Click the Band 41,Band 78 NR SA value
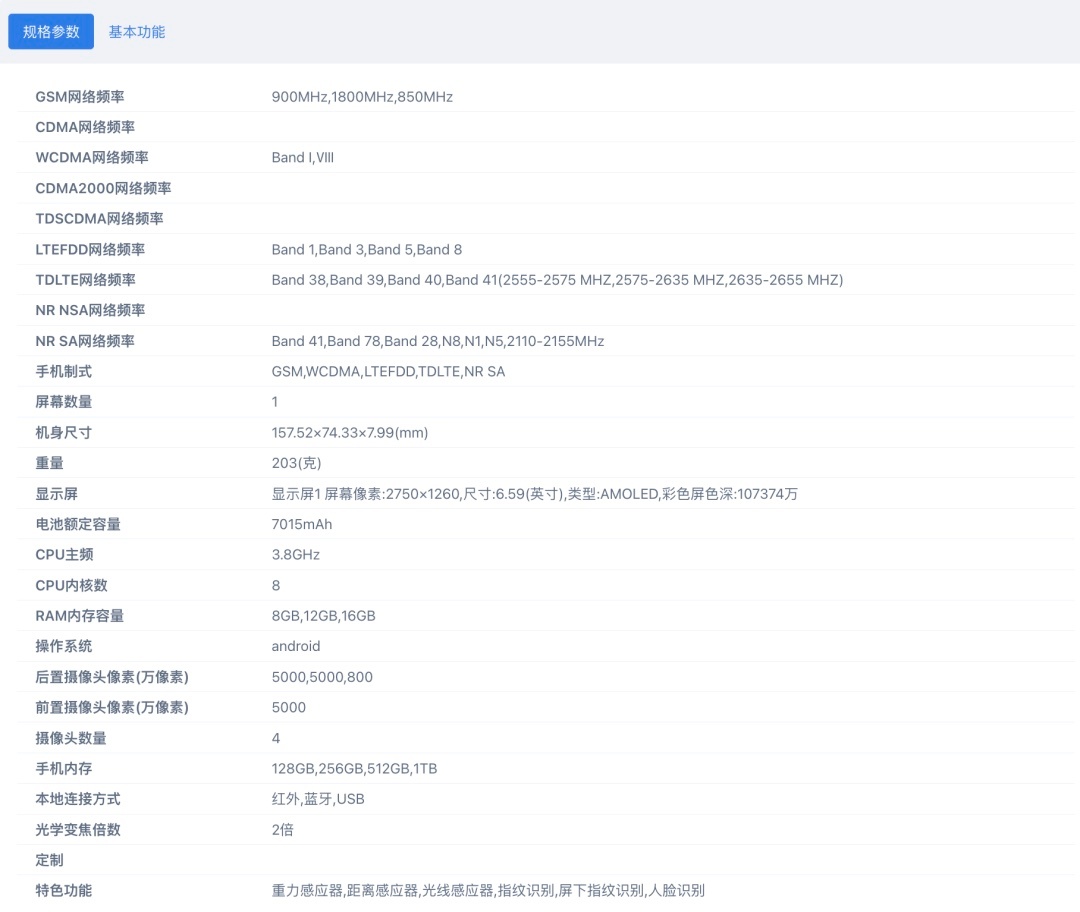Image resolution: width=1080 pixels, height=912 pixels. [x=437, y=341]
